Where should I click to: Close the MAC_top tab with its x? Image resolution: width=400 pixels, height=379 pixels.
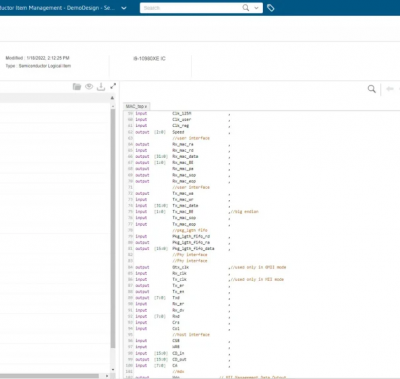coord(146,107)
